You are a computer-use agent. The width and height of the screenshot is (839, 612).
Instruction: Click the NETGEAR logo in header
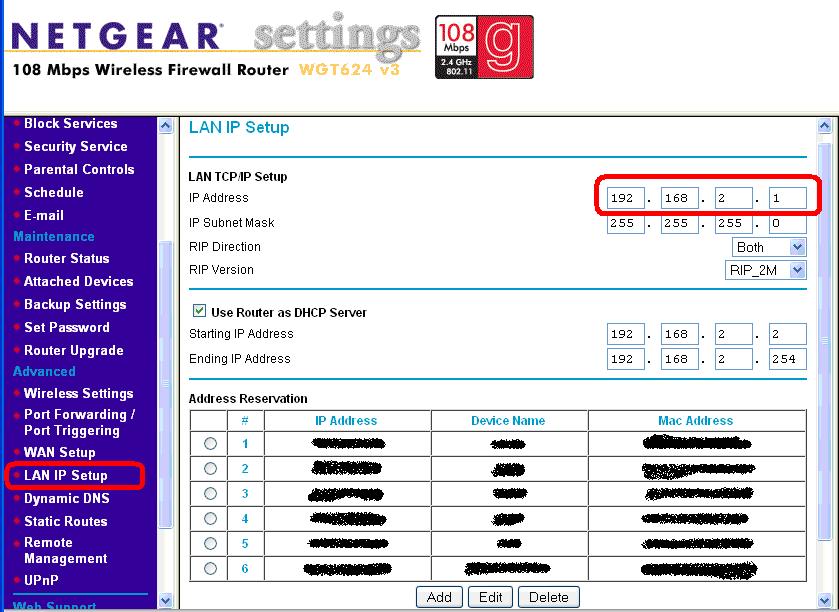coord(116,37)
